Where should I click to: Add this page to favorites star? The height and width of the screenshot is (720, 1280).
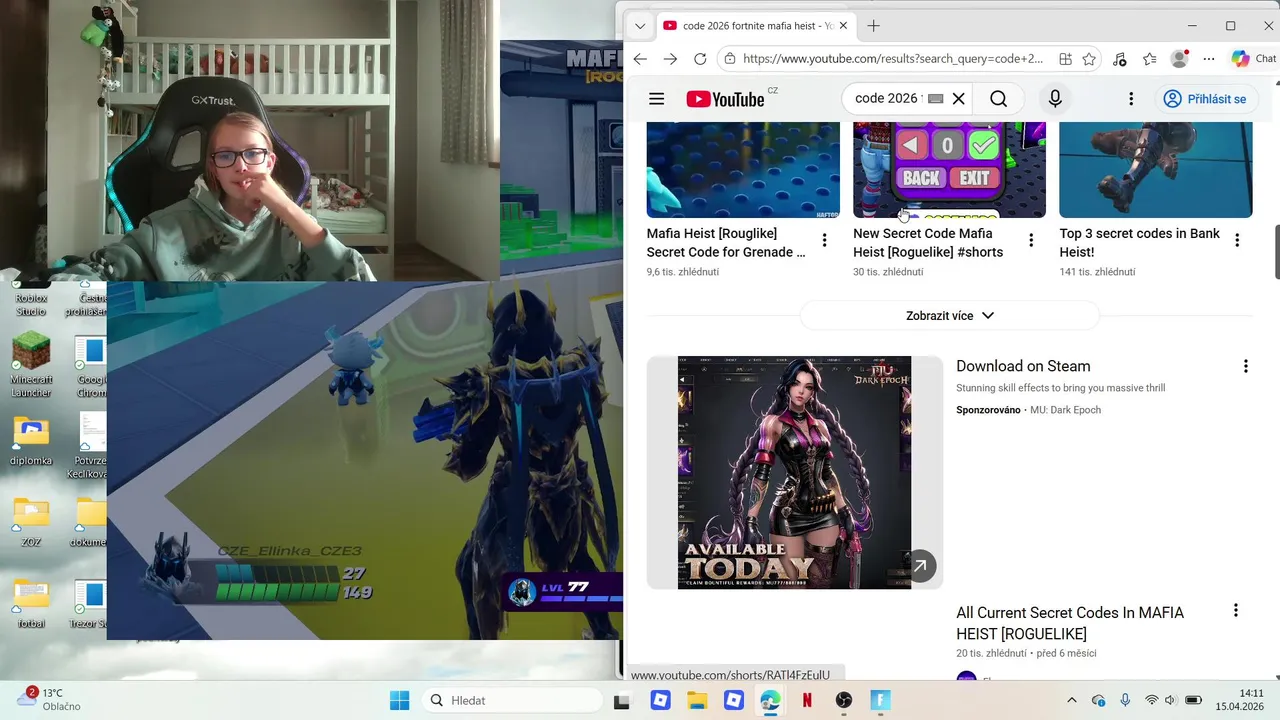click(x=1089, y=59)
